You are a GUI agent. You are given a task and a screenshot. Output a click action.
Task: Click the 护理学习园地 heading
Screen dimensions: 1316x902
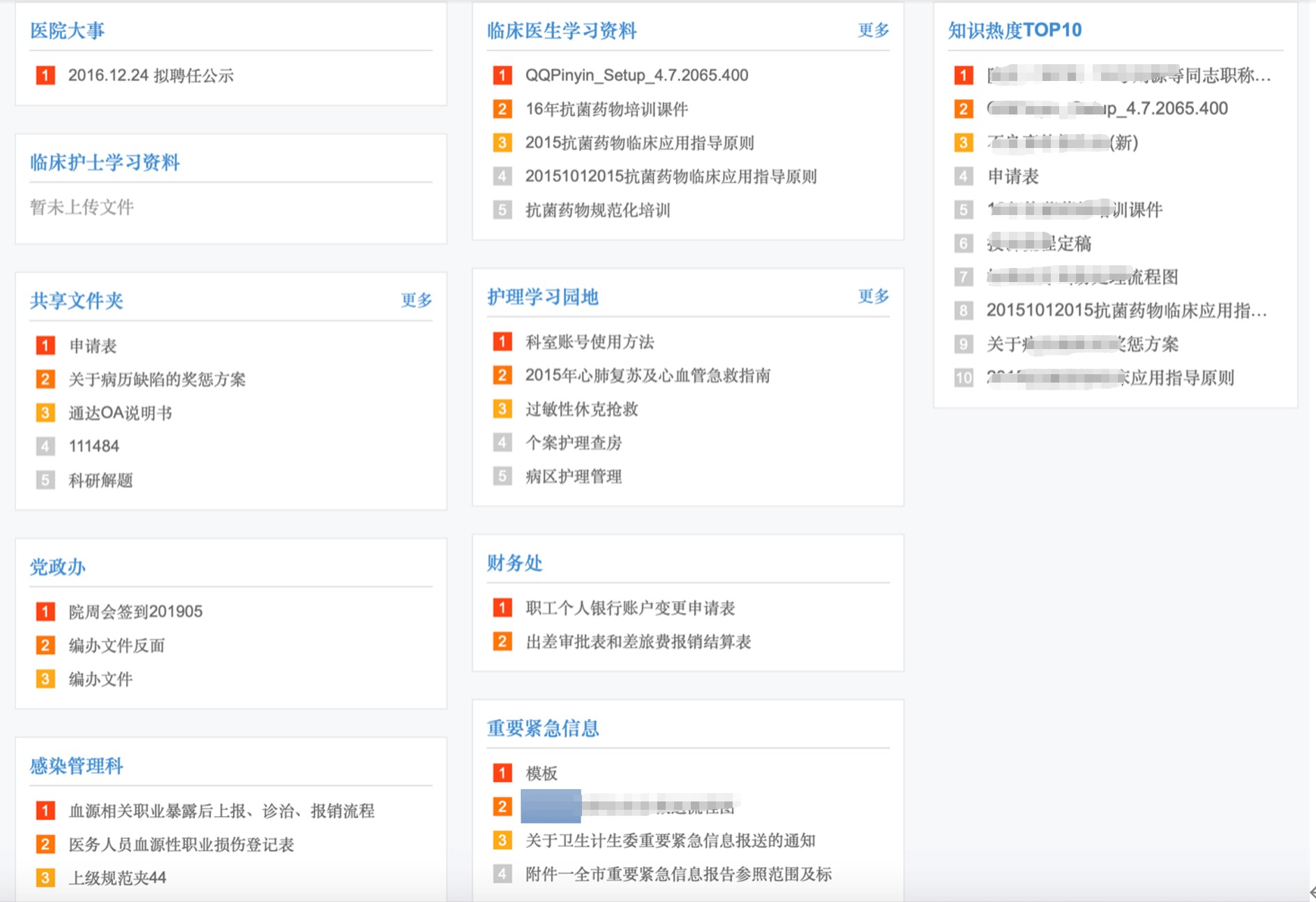543,296
